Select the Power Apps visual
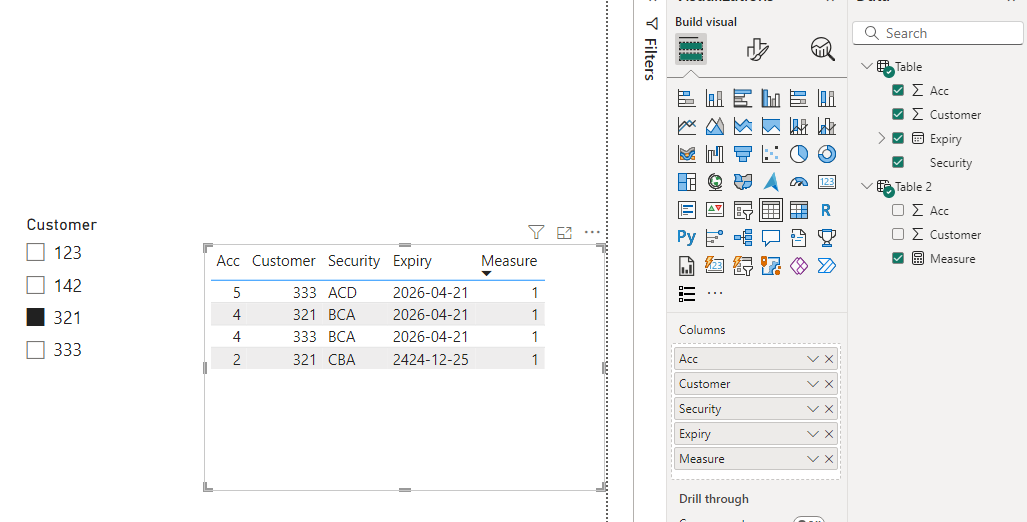Screen dimensions: 1027x522 (798, 265)
